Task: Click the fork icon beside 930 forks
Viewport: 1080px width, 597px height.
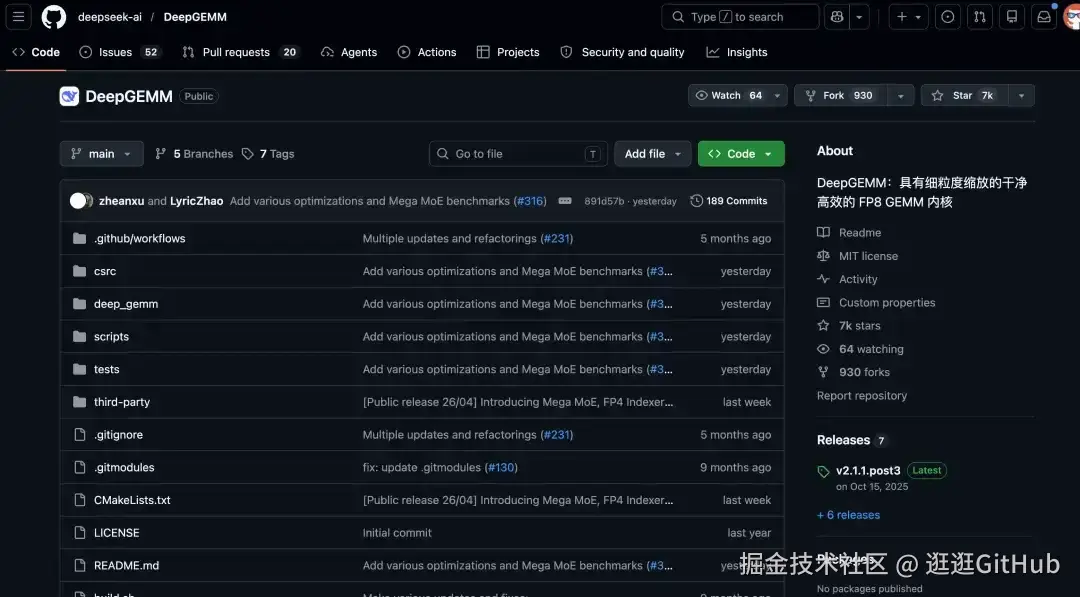Action: tap(823, 372)
